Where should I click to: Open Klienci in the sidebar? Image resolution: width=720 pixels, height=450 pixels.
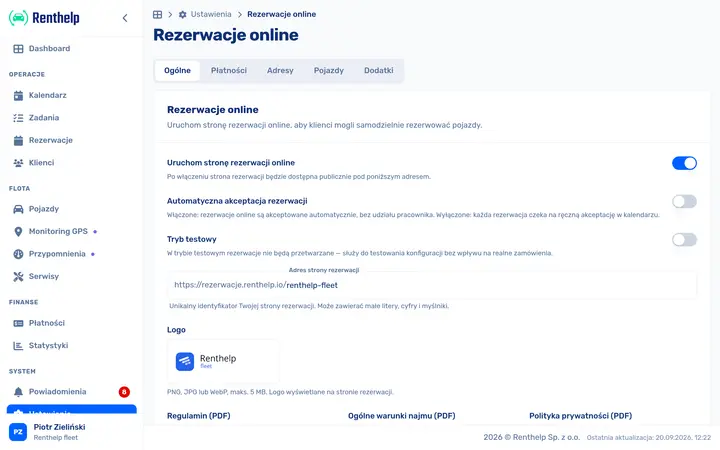71,163
